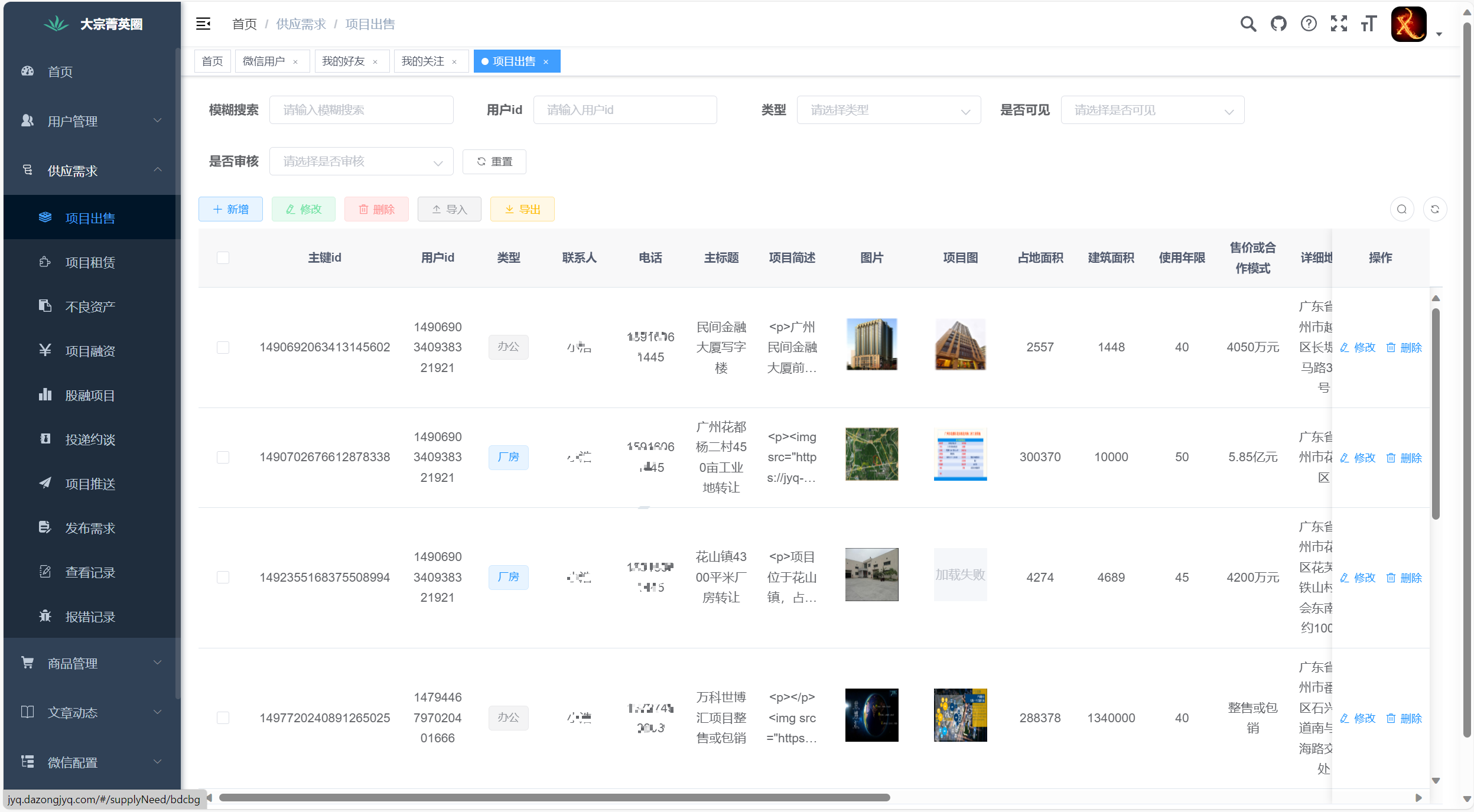Check the row 1497720240891265025
Screen dimensions: 1474x812
coord(223,718)
